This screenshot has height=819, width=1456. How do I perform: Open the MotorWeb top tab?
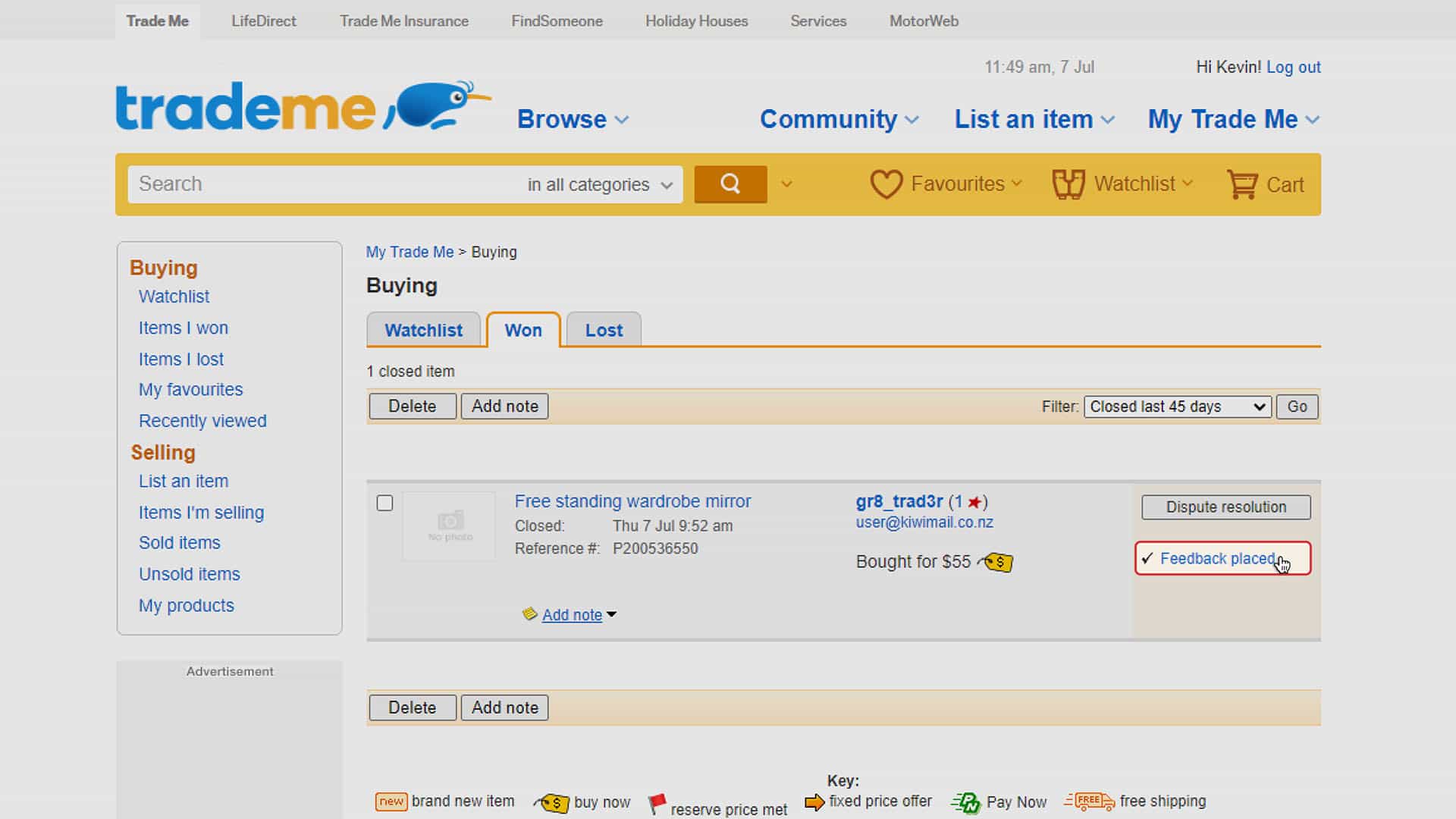click(924, 21)
